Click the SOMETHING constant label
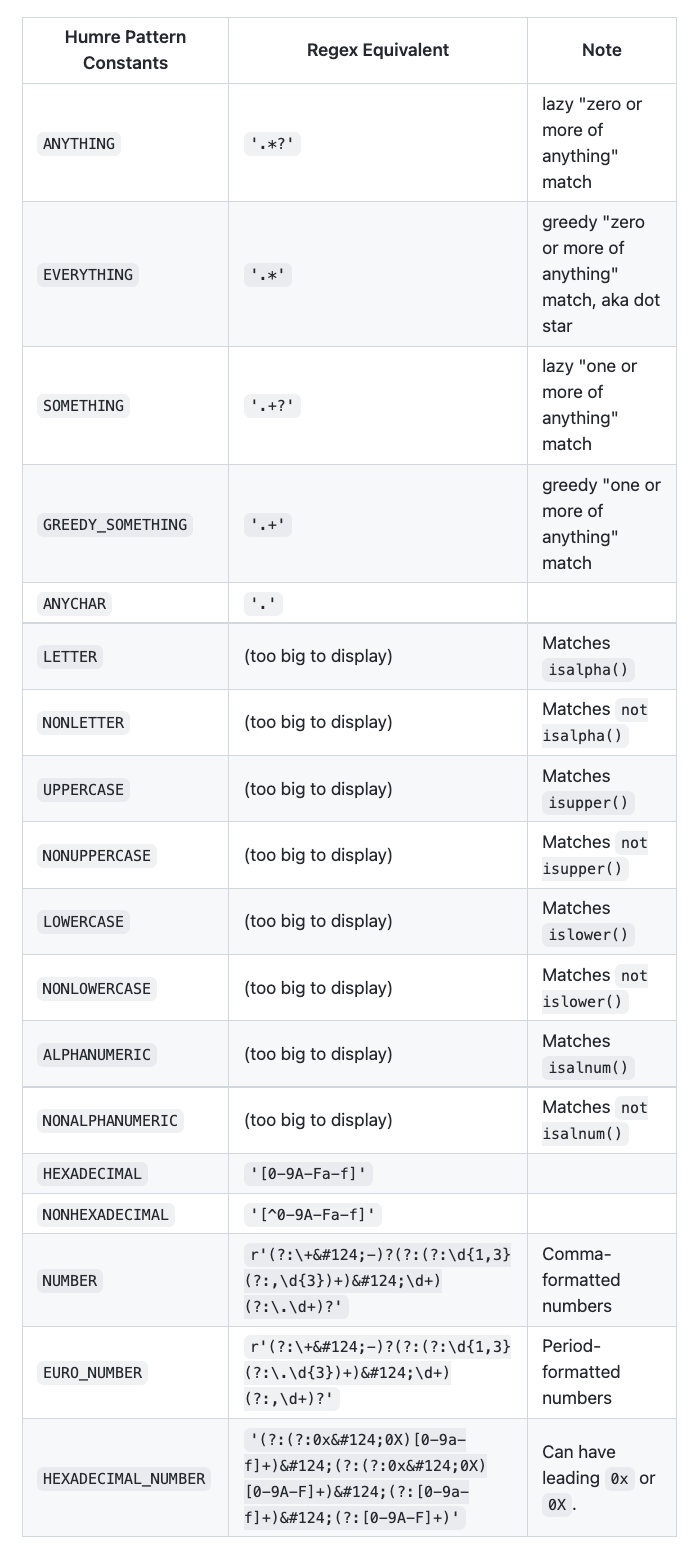The width and height of the screenshot is (694, 1548). pyautogui.click(x=83, y=405)
